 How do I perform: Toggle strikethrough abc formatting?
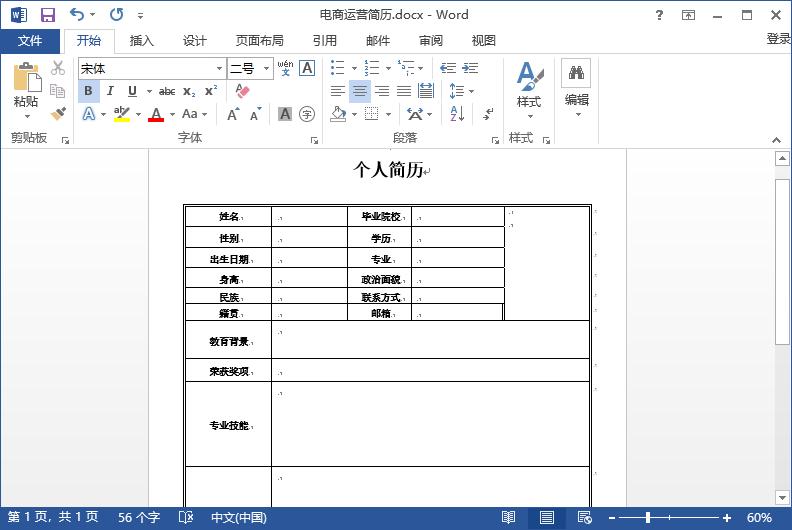coord(167,91)
